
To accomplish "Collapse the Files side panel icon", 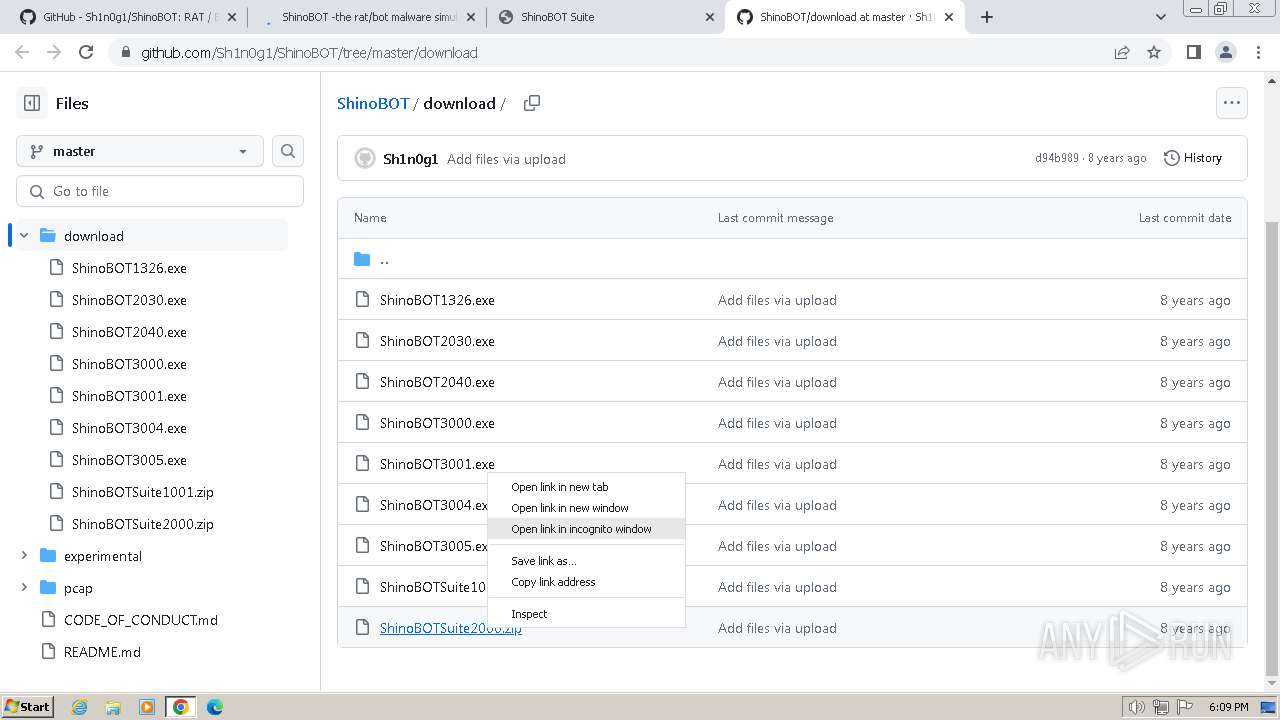I will click(32, 103).
